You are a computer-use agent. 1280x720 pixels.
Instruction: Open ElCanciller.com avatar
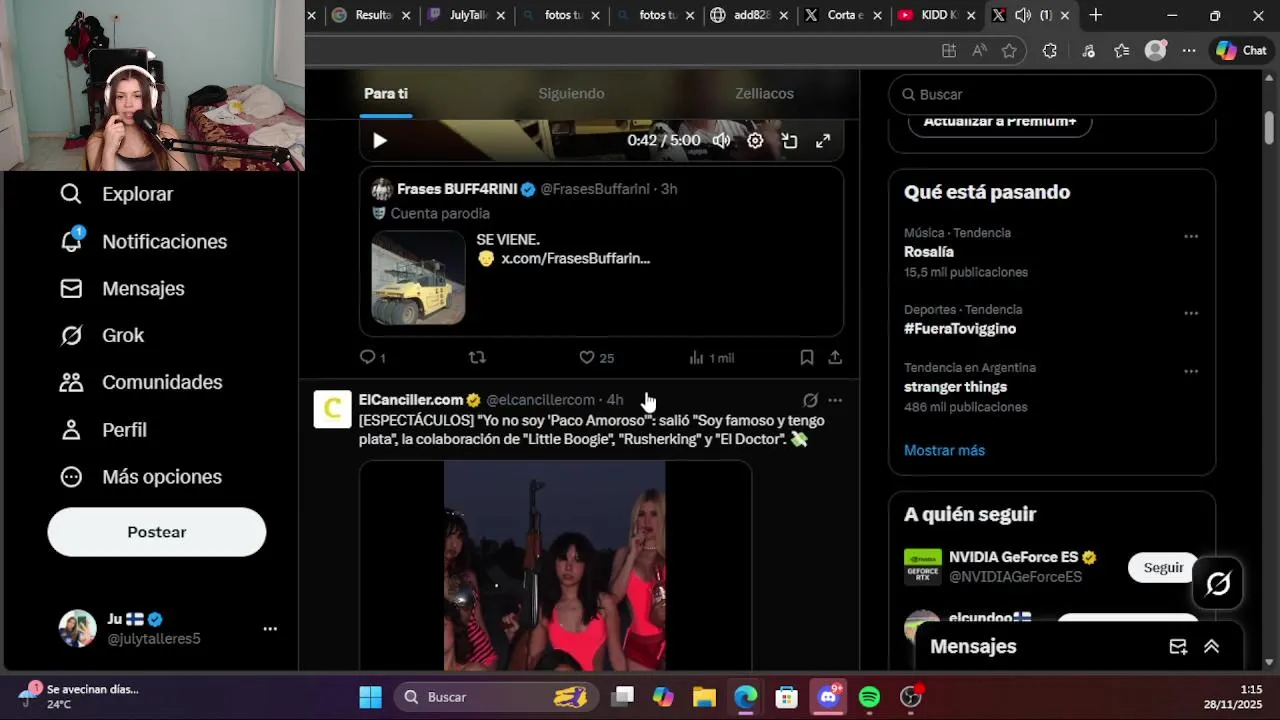click(333, 409)
